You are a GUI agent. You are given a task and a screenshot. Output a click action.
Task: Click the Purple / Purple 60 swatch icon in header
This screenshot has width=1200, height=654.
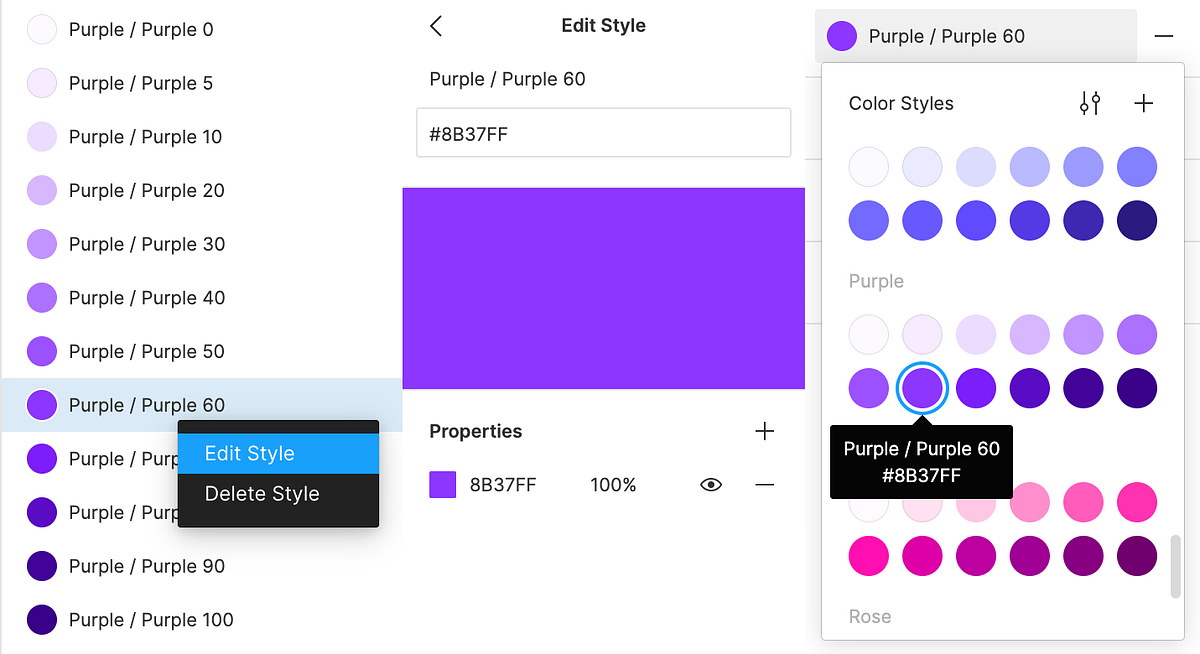coord(841,36)
